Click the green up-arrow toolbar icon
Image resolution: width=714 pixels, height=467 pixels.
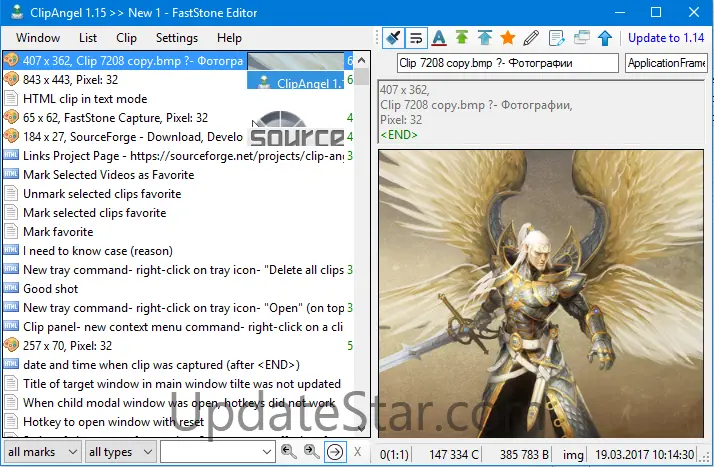click(x=461, y=38)
